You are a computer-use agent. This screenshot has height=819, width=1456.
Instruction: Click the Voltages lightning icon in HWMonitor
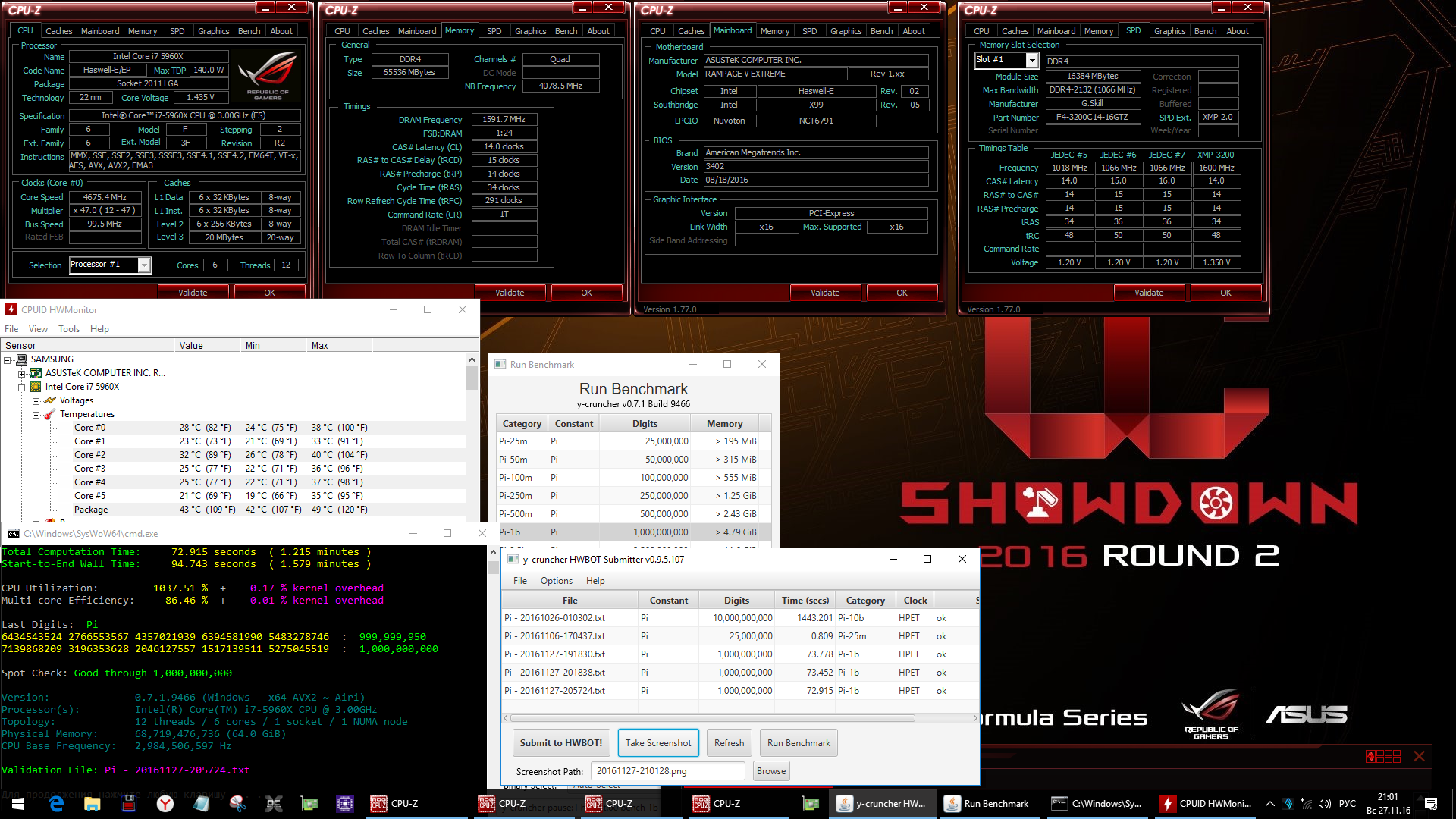click(50, 400)
